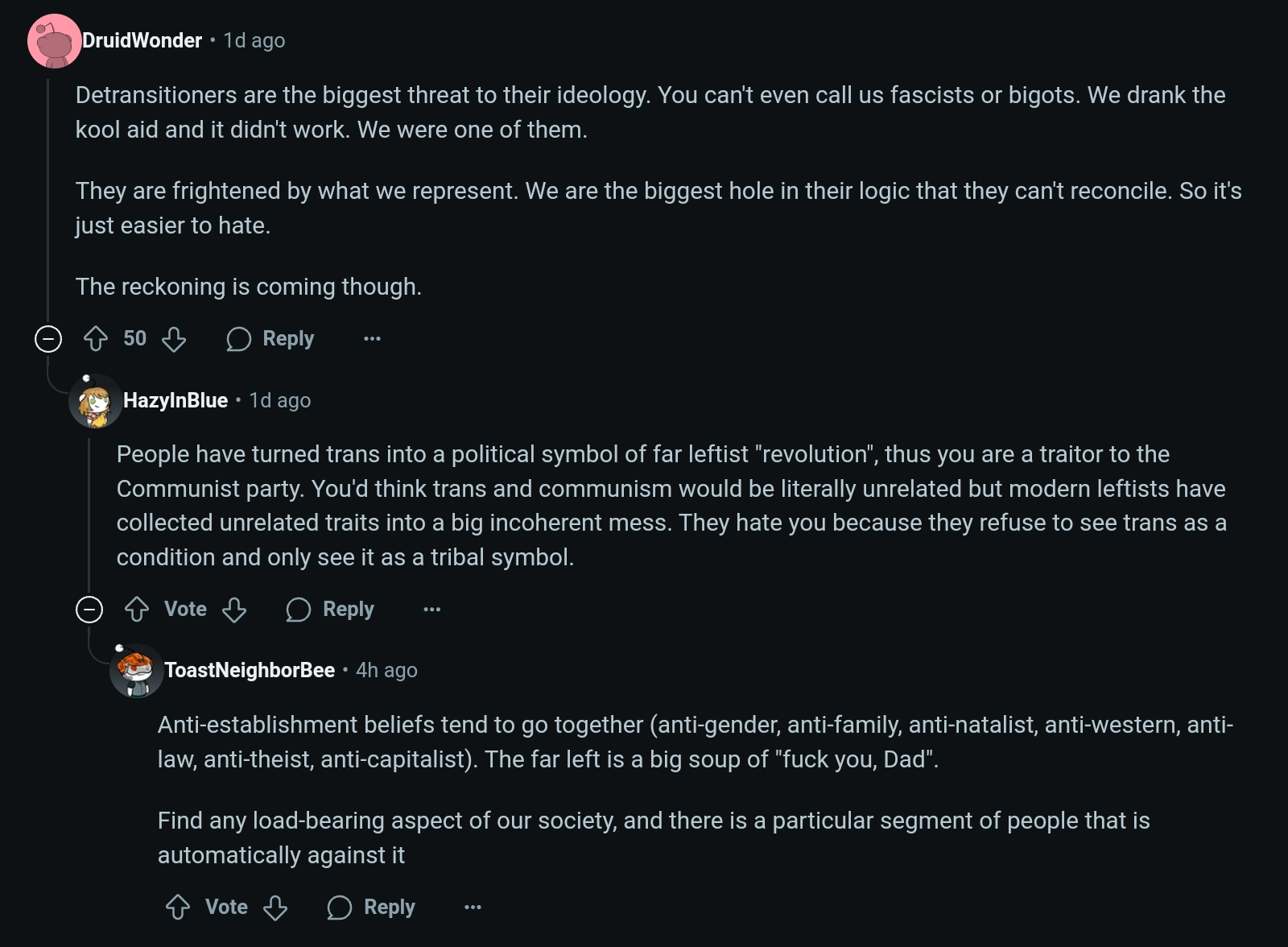Viewport: 1288px width, 947px height.
Task: Open DruidWonder's username profile link
Action: (x=142, y=41)
